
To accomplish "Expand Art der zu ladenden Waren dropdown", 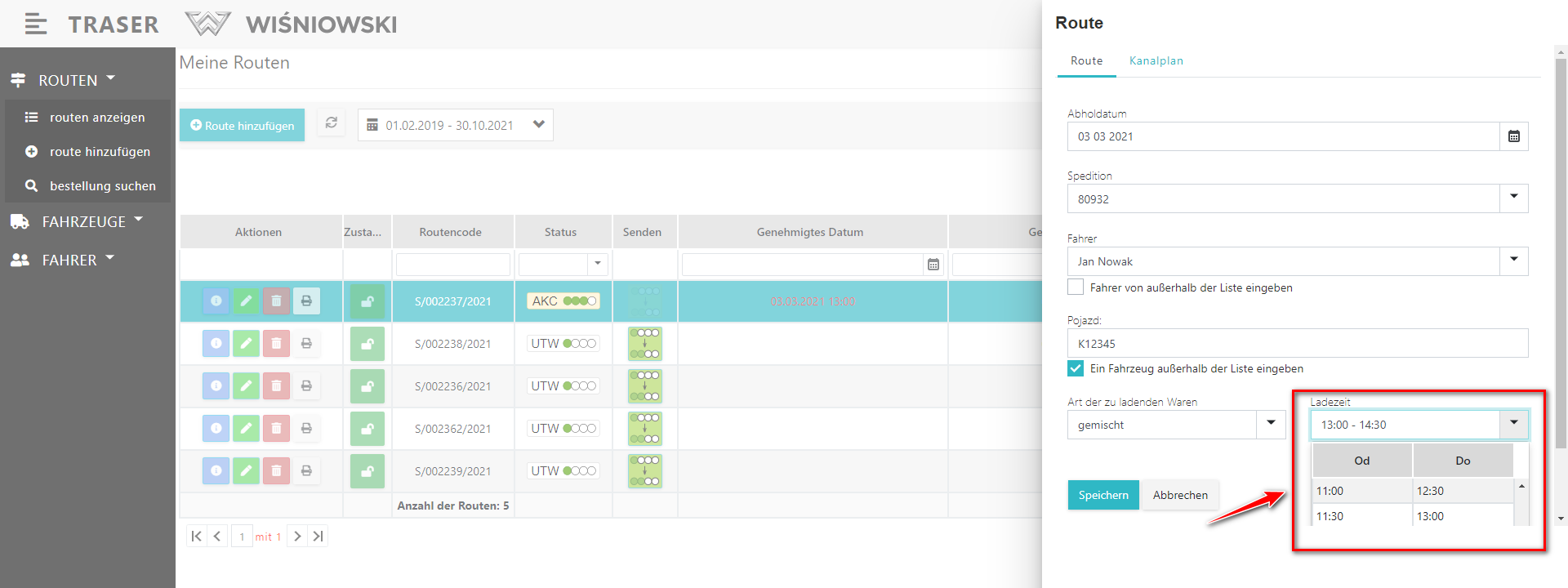I will 1271,425.
